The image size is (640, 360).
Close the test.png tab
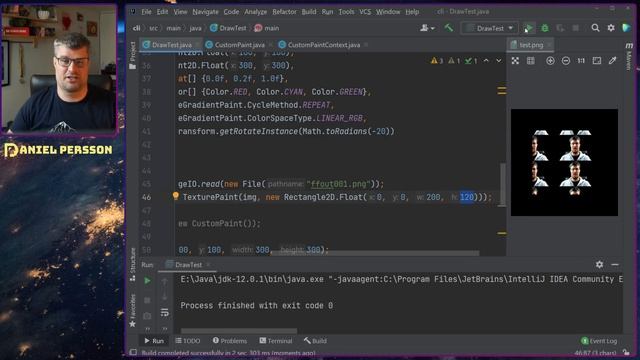[x=549, y=45]
